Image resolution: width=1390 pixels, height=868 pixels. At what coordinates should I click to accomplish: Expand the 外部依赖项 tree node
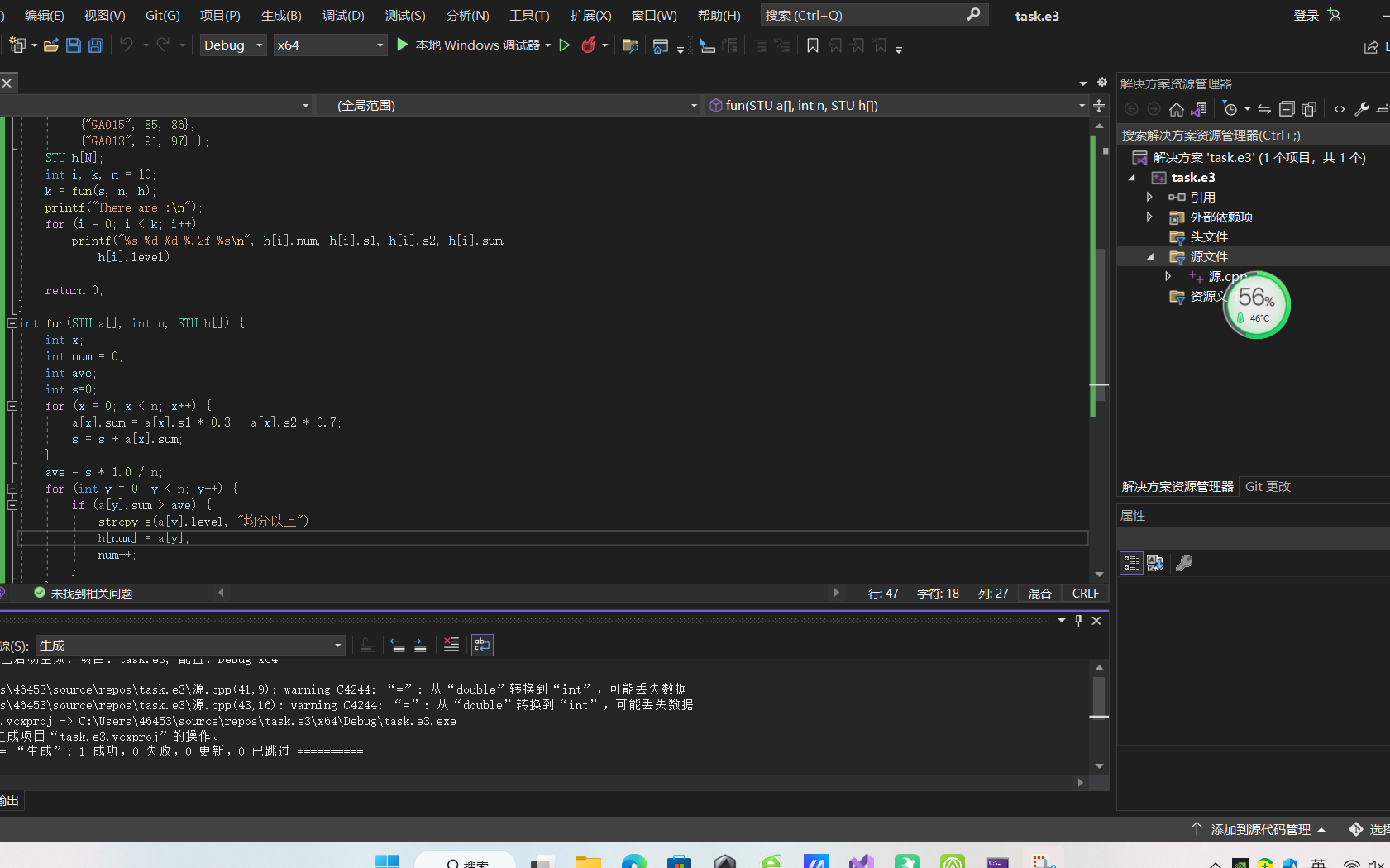[1149, 217]
